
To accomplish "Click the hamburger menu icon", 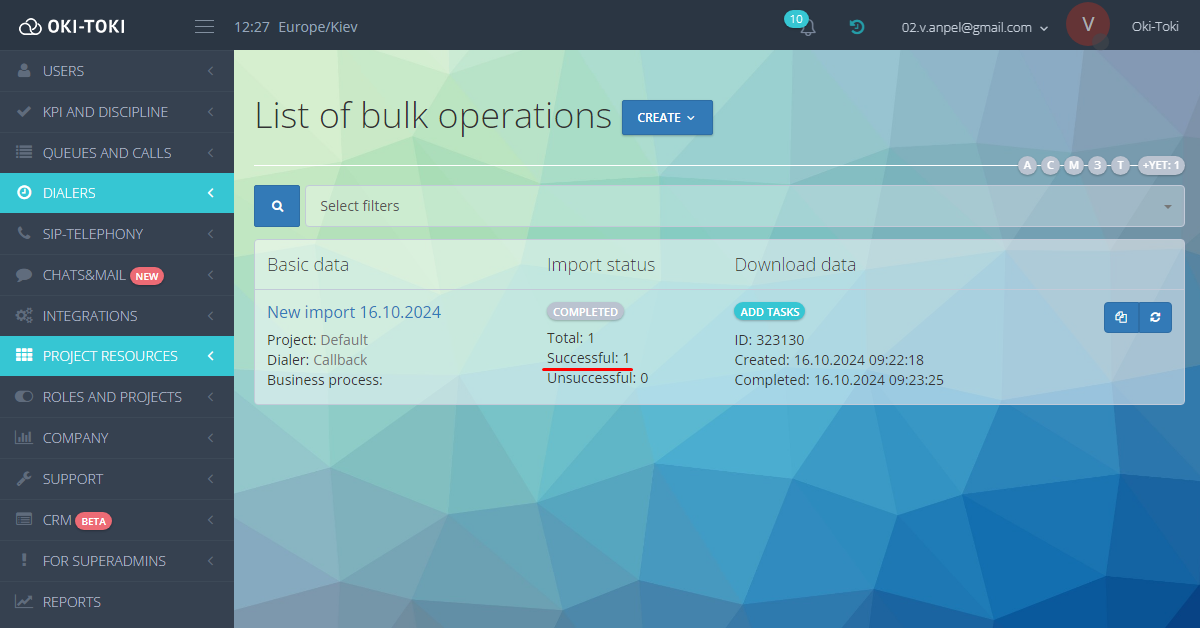I will point(204,27).
